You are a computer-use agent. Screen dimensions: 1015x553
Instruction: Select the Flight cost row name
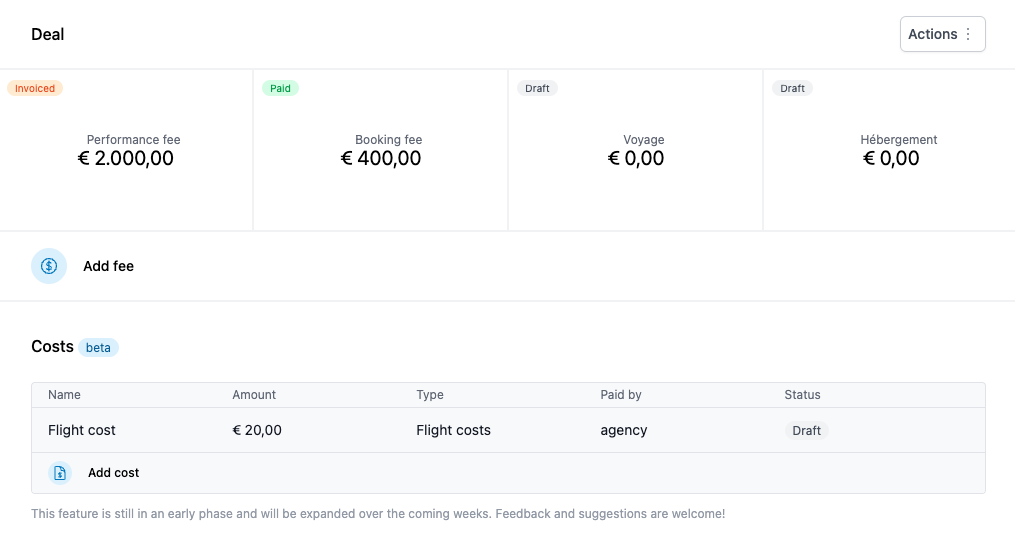[82, 430]
